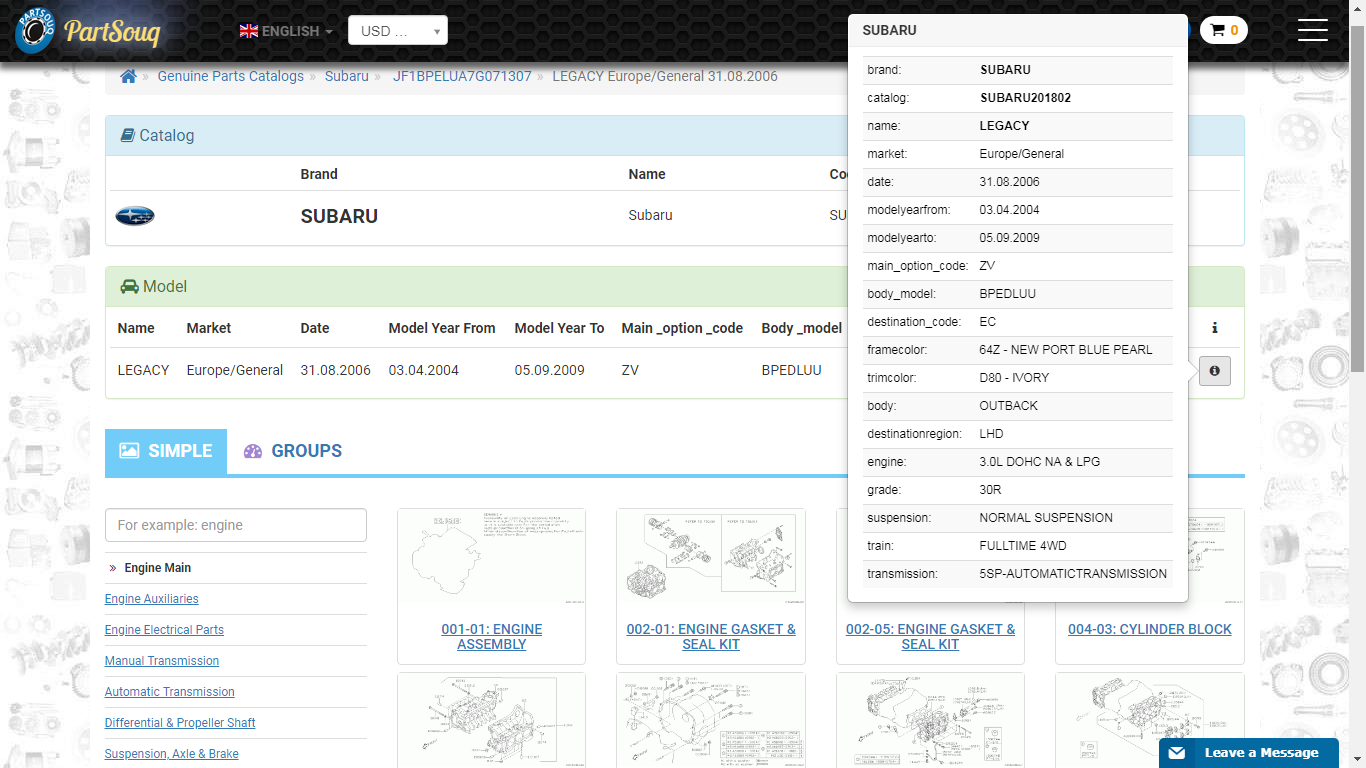Switch to the Groups tab
Viewport: 1366px width, 768px height.
pyautogui.click(x=292, y=451)
